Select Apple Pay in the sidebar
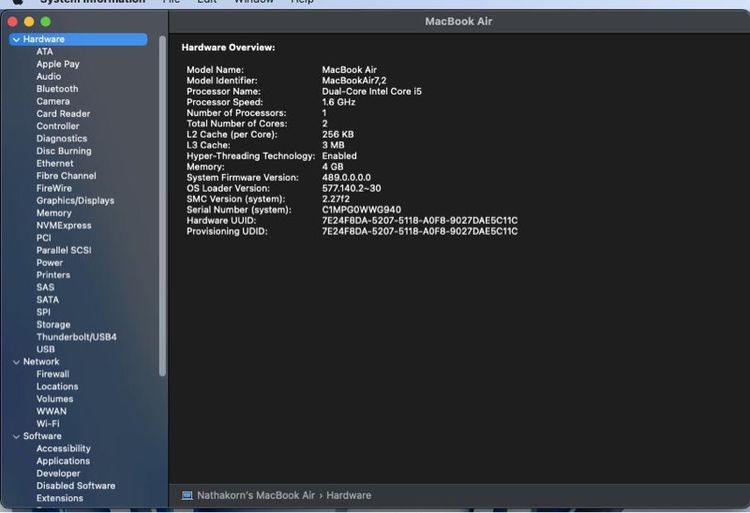The image size is (750, 513). point(58,64)
